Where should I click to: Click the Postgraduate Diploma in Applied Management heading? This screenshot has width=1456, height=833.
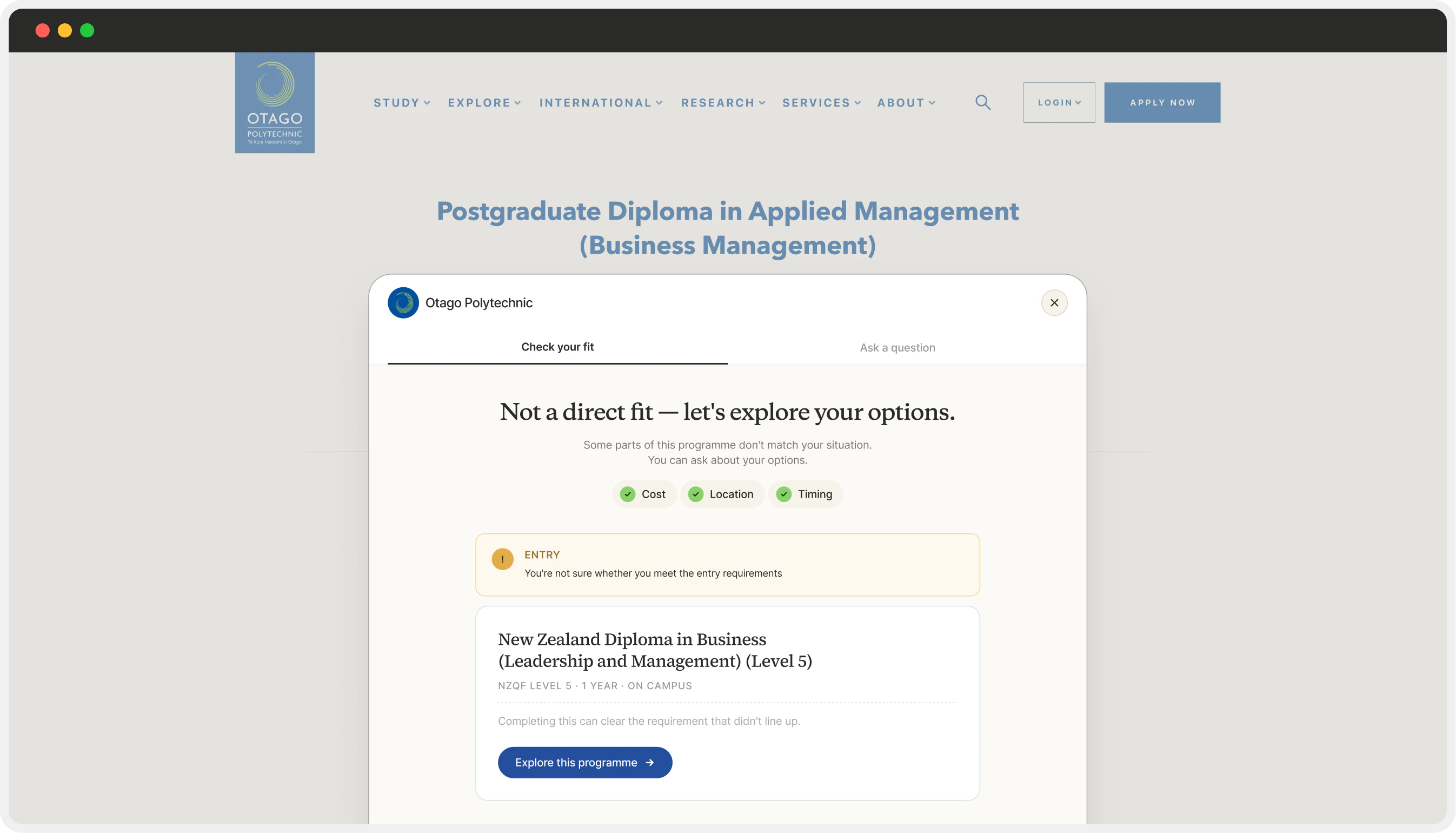point(727,228)
